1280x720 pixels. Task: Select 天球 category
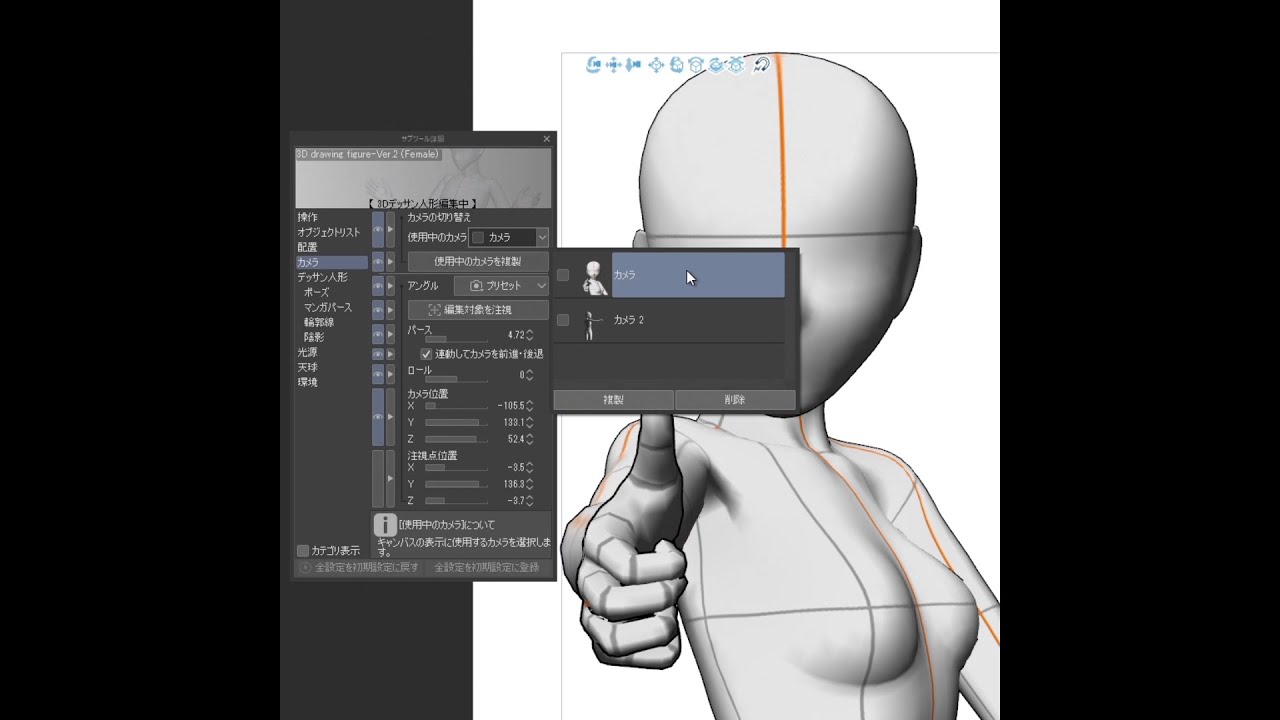pos(307,367)
